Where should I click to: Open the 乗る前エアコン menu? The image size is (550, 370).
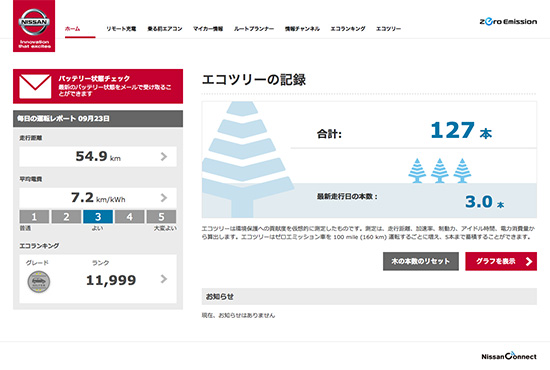165,29
